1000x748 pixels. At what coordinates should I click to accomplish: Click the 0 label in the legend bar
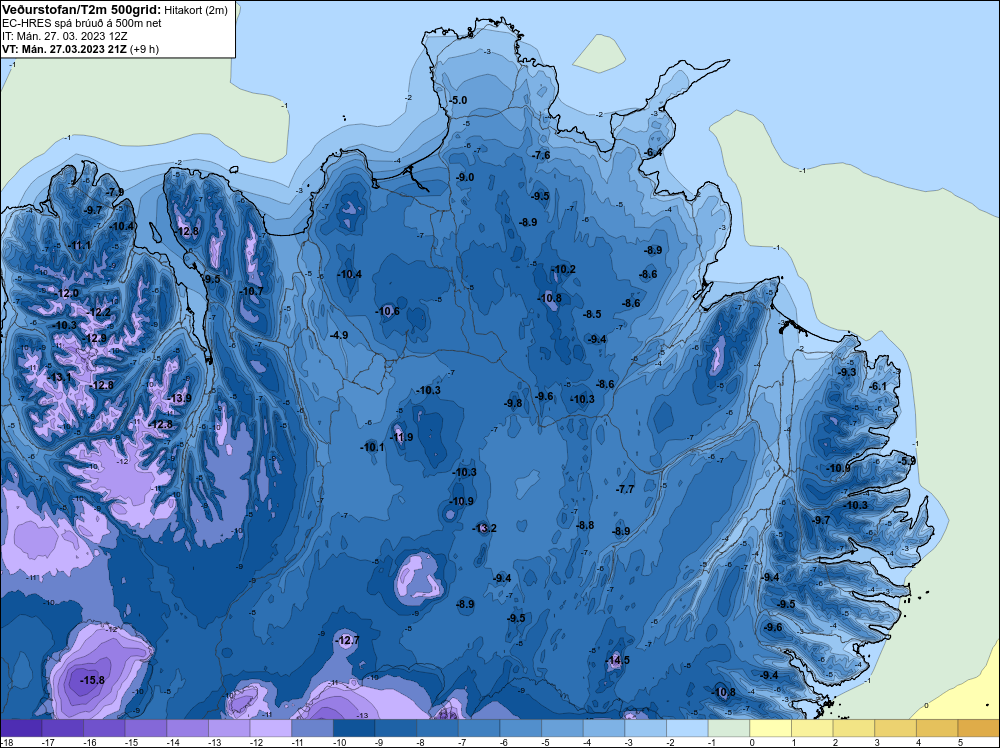point(752,742)
